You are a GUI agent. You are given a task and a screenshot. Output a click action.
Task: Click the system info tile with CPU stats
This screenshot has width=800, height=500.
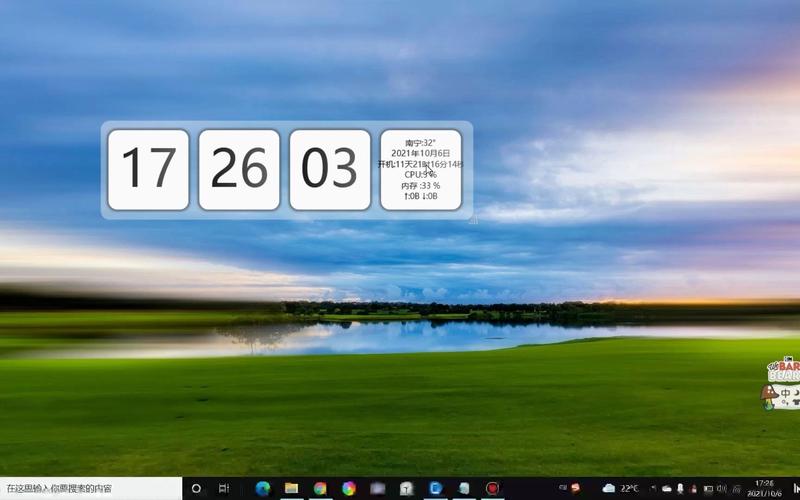point(421,170)
